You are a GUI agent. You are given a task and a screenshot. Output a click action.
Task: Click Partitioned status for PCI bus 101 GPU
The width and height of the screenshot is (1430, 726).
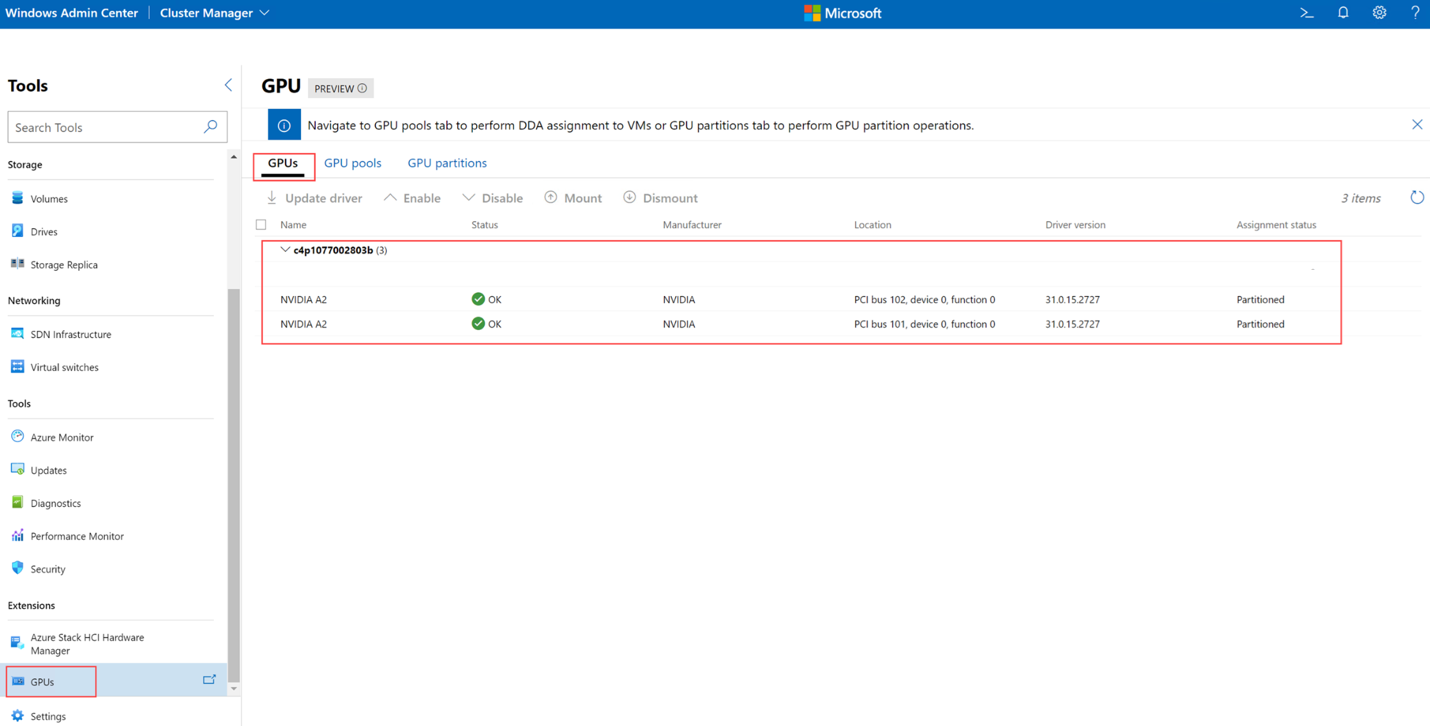[x=1260, y=324]
